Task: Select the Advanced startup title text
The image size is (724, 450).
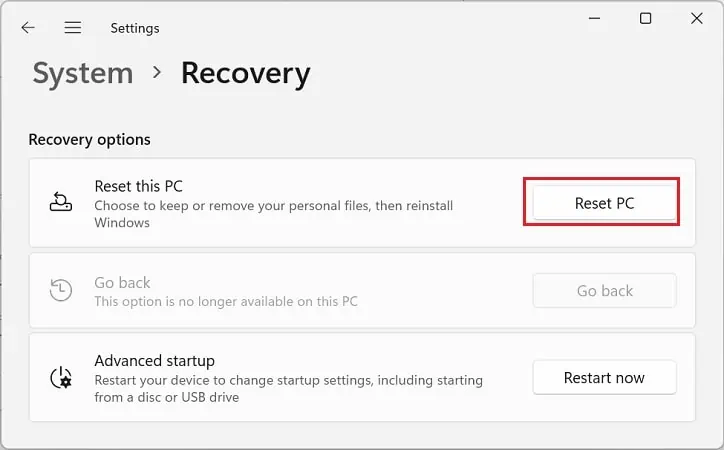Action: (154, 360)
